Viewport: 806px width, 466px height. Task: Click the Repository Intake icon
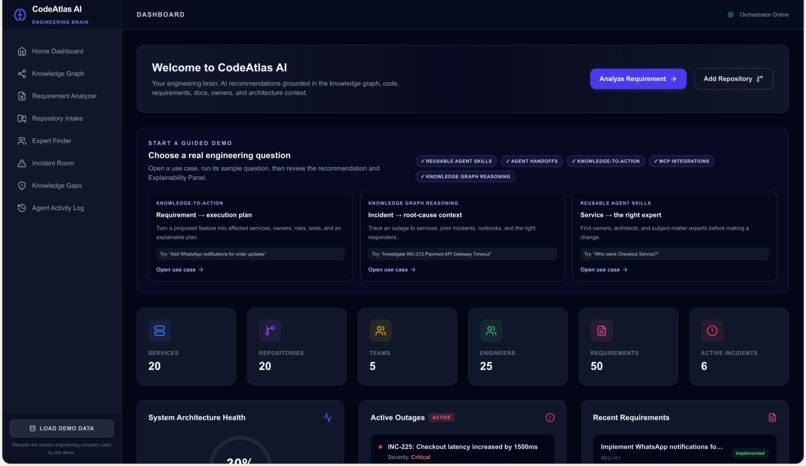pyautogui.click(x=22, y=118)
